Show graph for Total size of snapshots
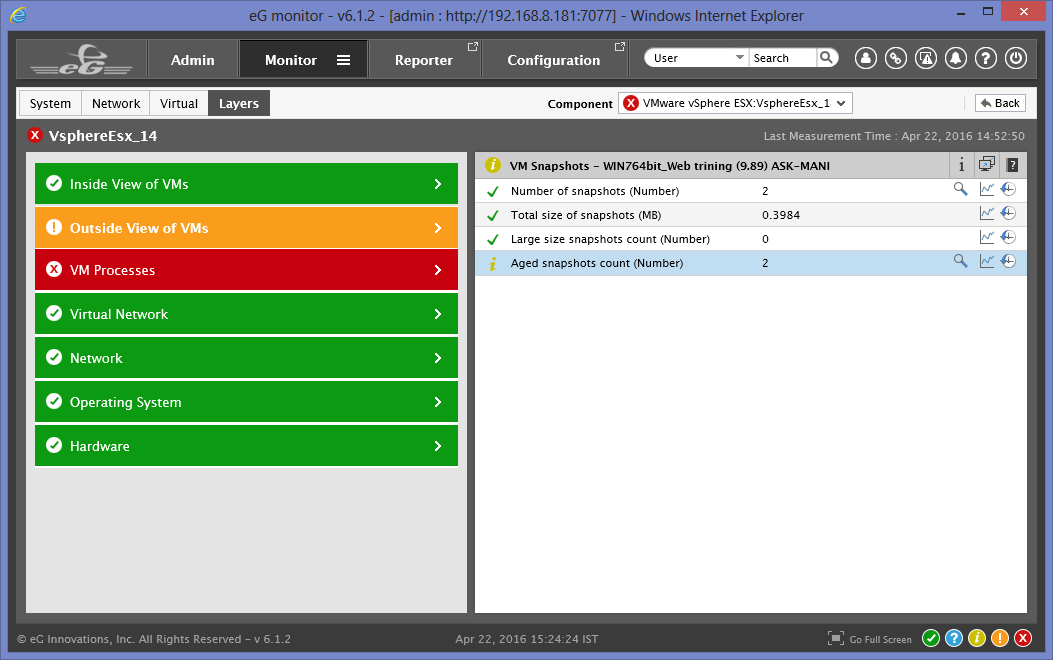This screenshot has width=1053, height=660. tap(987, 214)
